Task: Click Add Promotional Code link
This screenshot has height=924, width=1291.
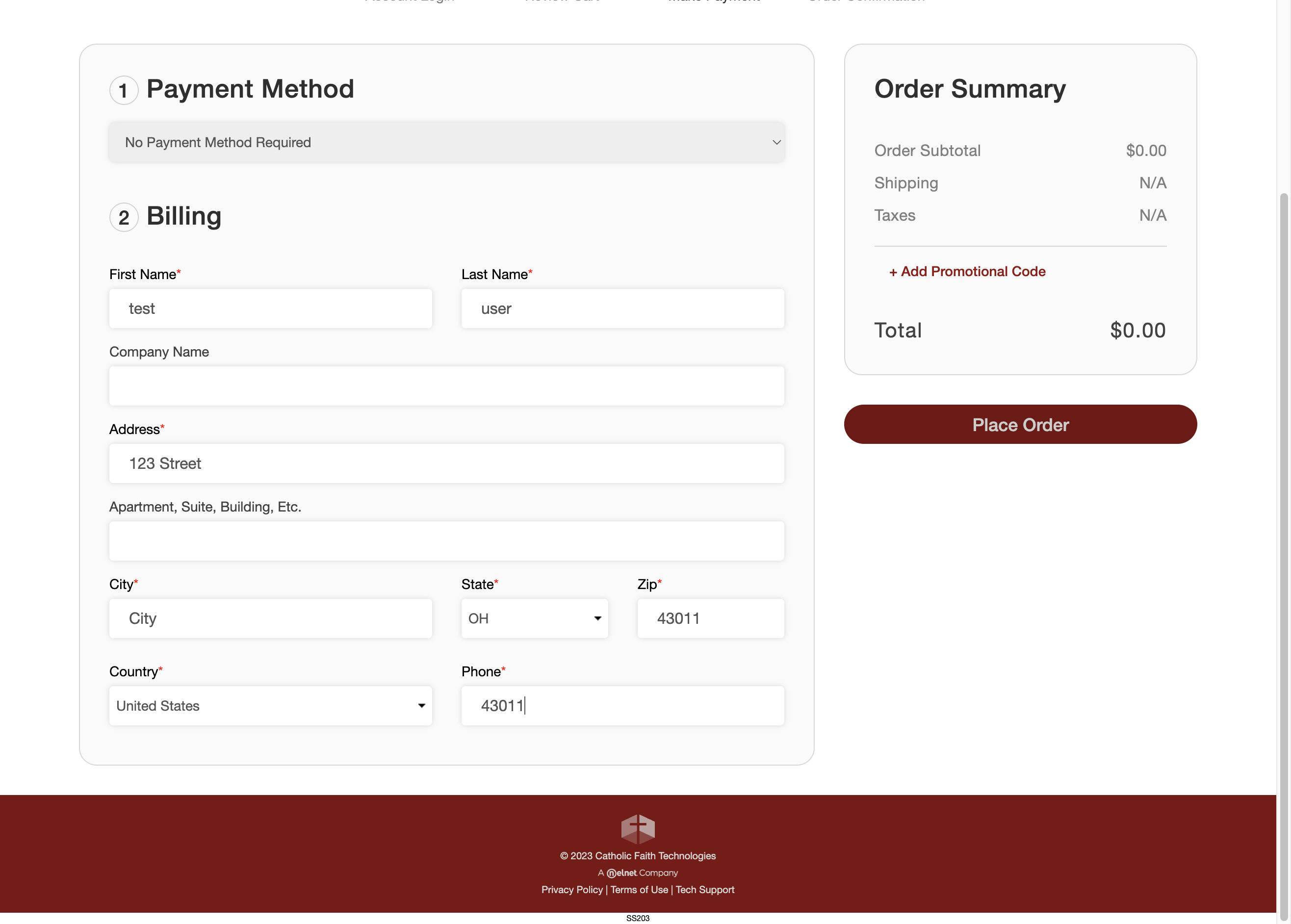Action: coord(967,271)
